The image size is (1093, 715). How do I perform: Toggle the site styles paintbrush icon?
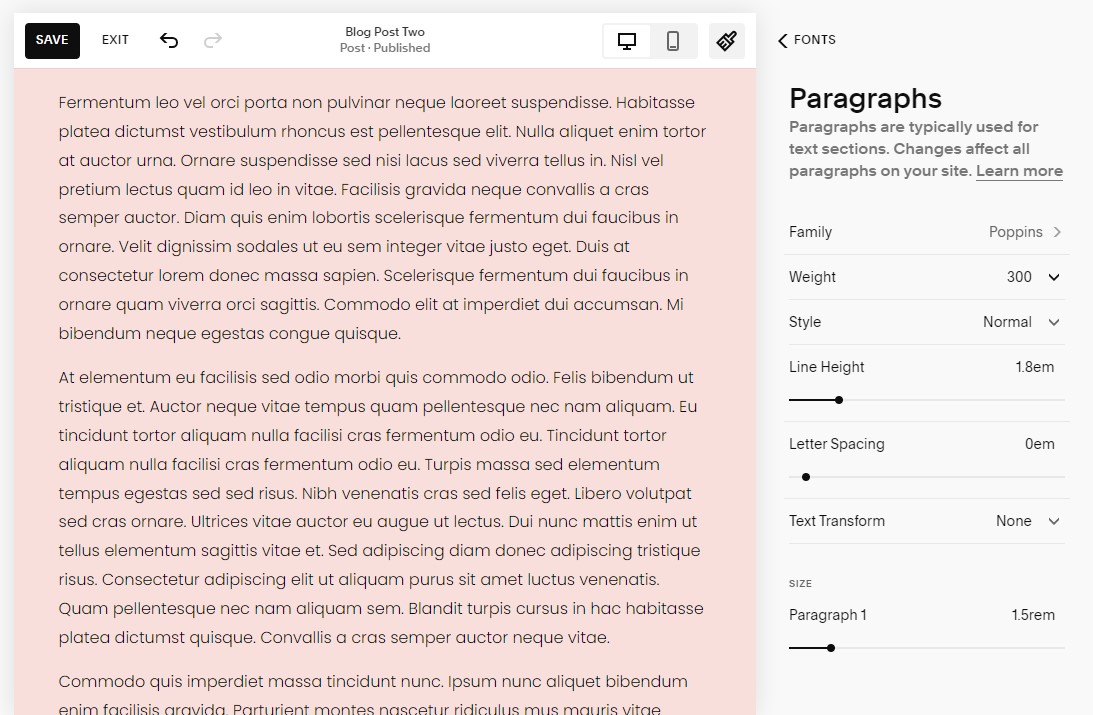tap(726, 41)
